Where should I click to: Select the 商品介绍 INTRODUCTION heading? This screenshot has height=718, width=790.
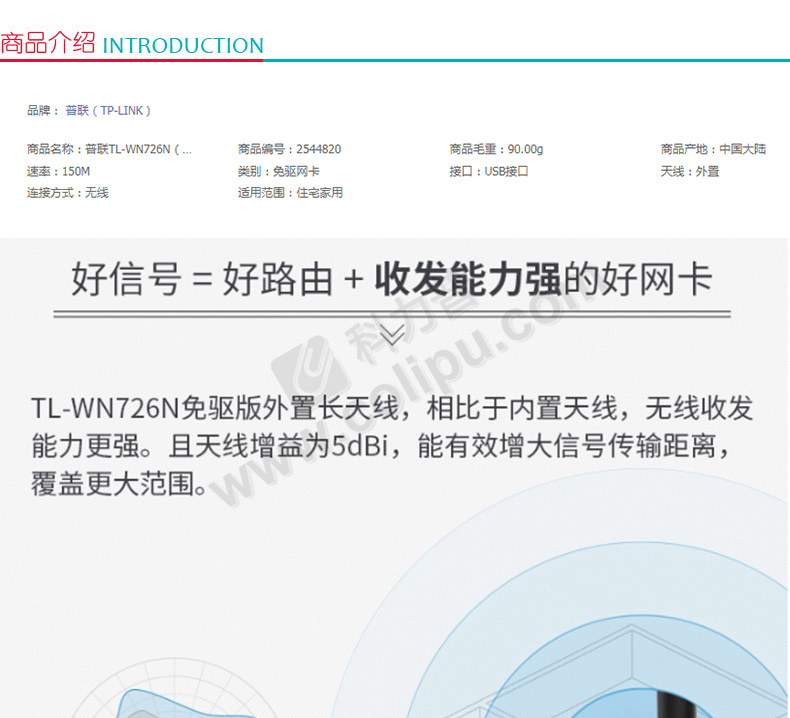pos(131,43)
